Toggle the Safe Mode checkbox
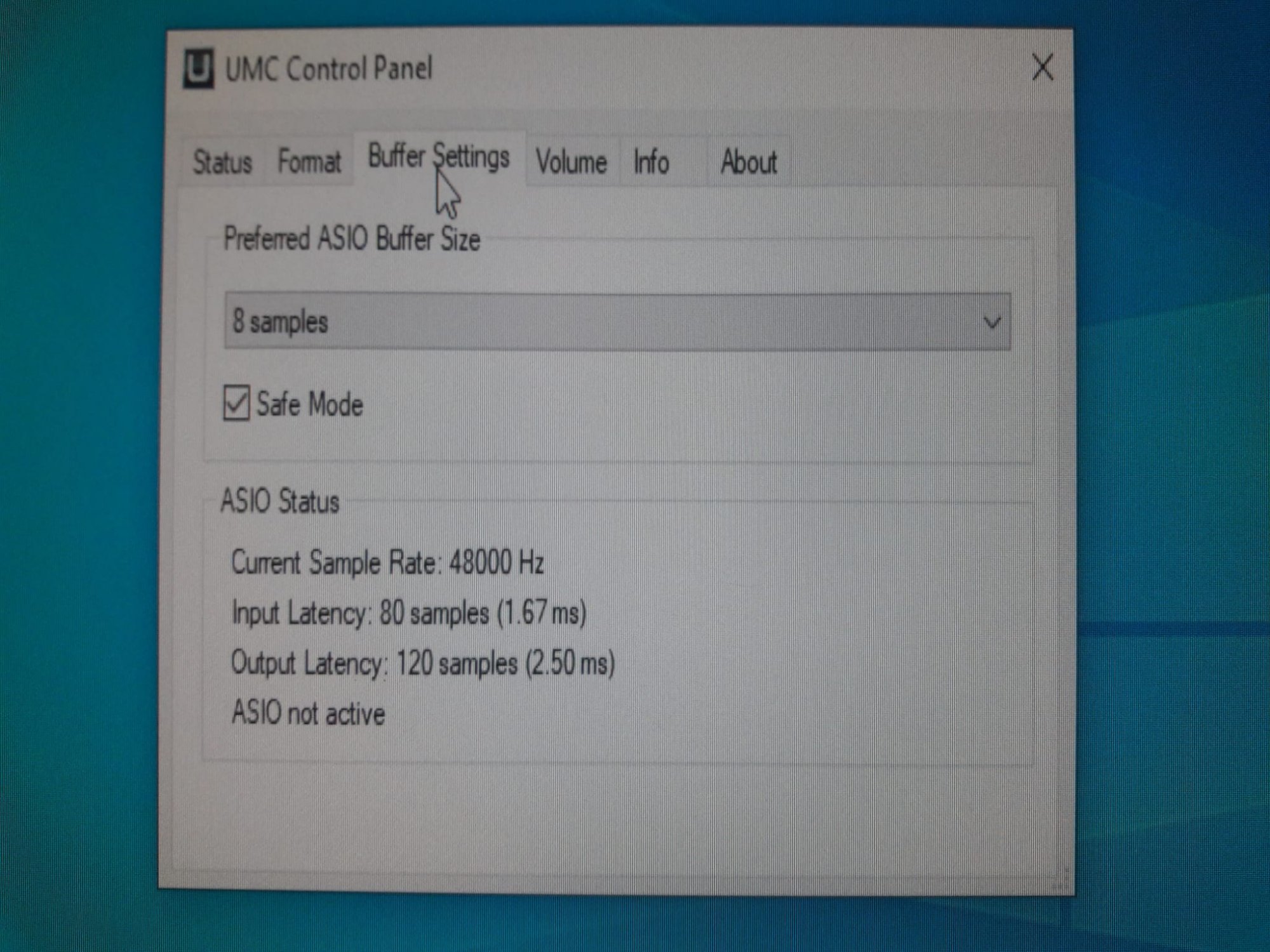Image resolution: width=1270 pixels, height=952 pixels. 236,403
